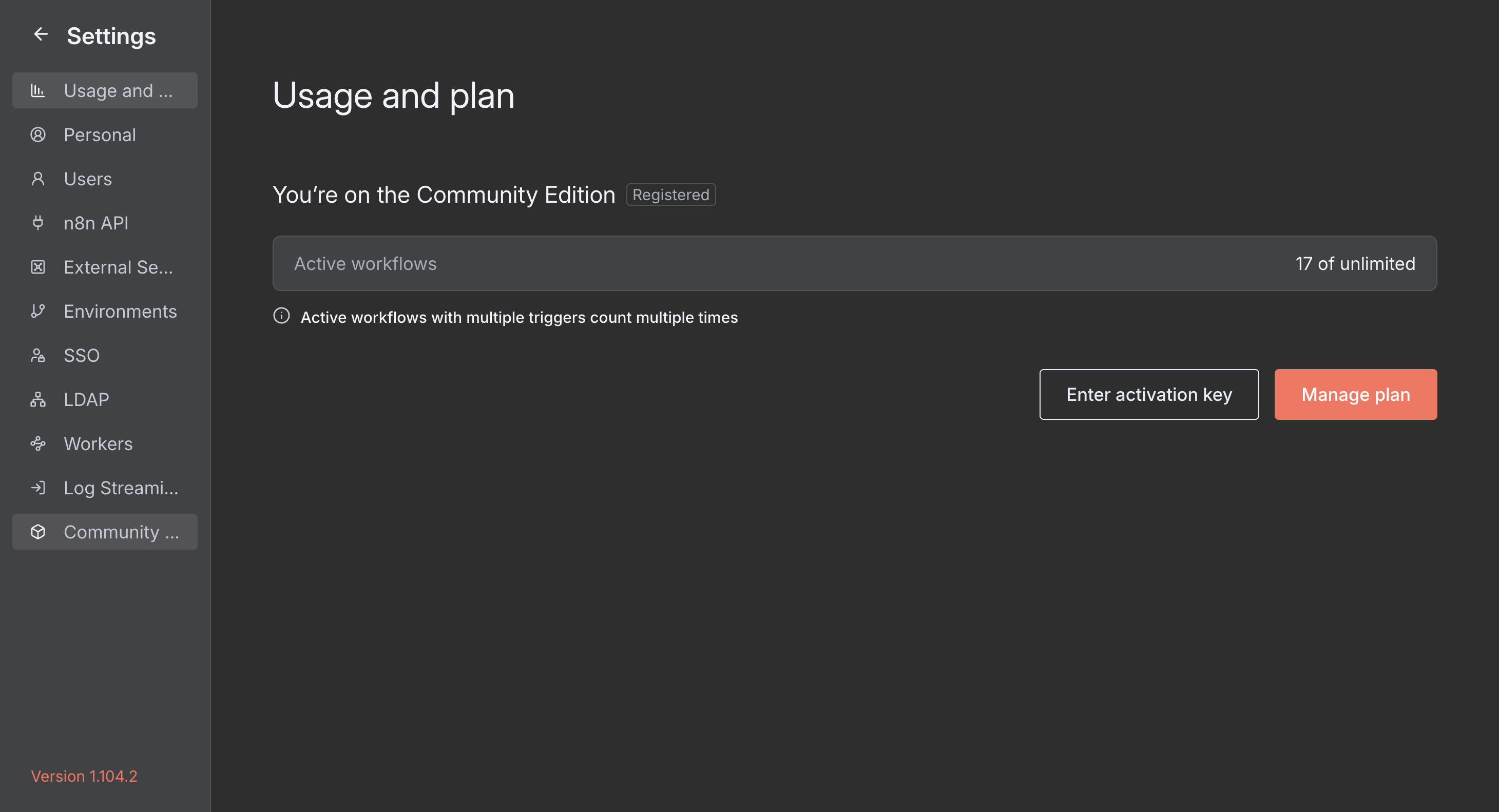1499x812 pixels.
Task: Click the Active workflows usage row
Action: pos(854,263)
